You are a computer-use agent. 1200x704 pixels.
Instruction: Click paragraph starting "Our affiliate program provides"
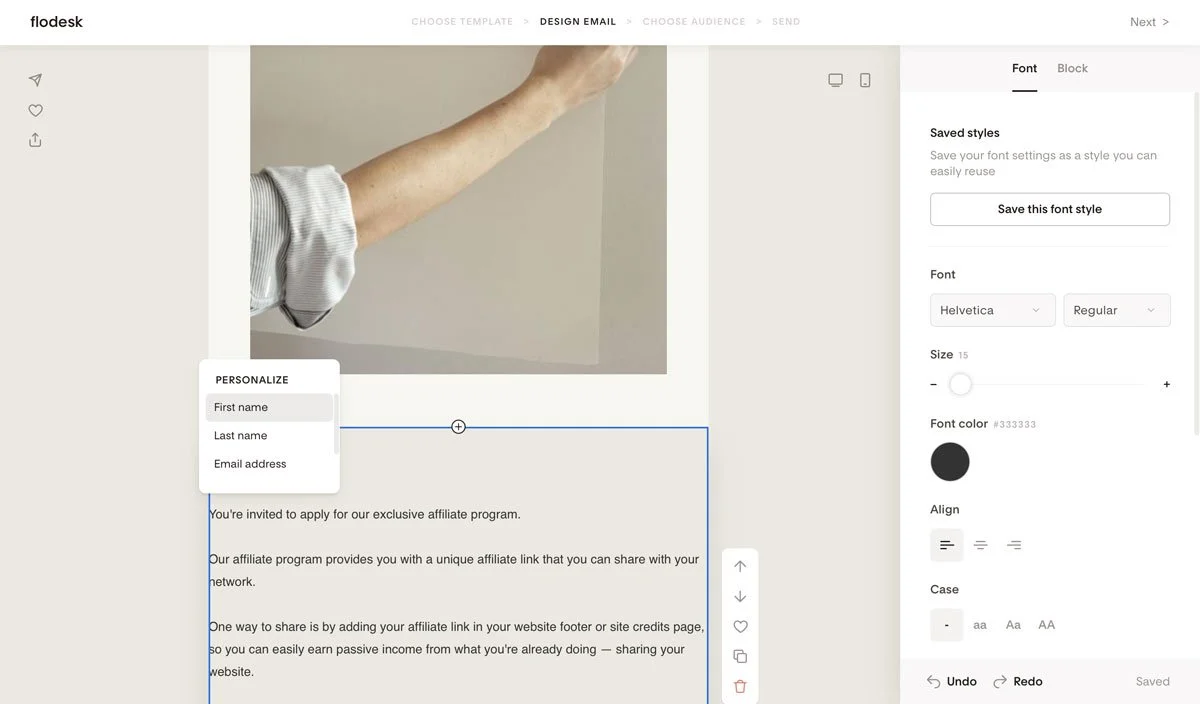click(454, 570)
